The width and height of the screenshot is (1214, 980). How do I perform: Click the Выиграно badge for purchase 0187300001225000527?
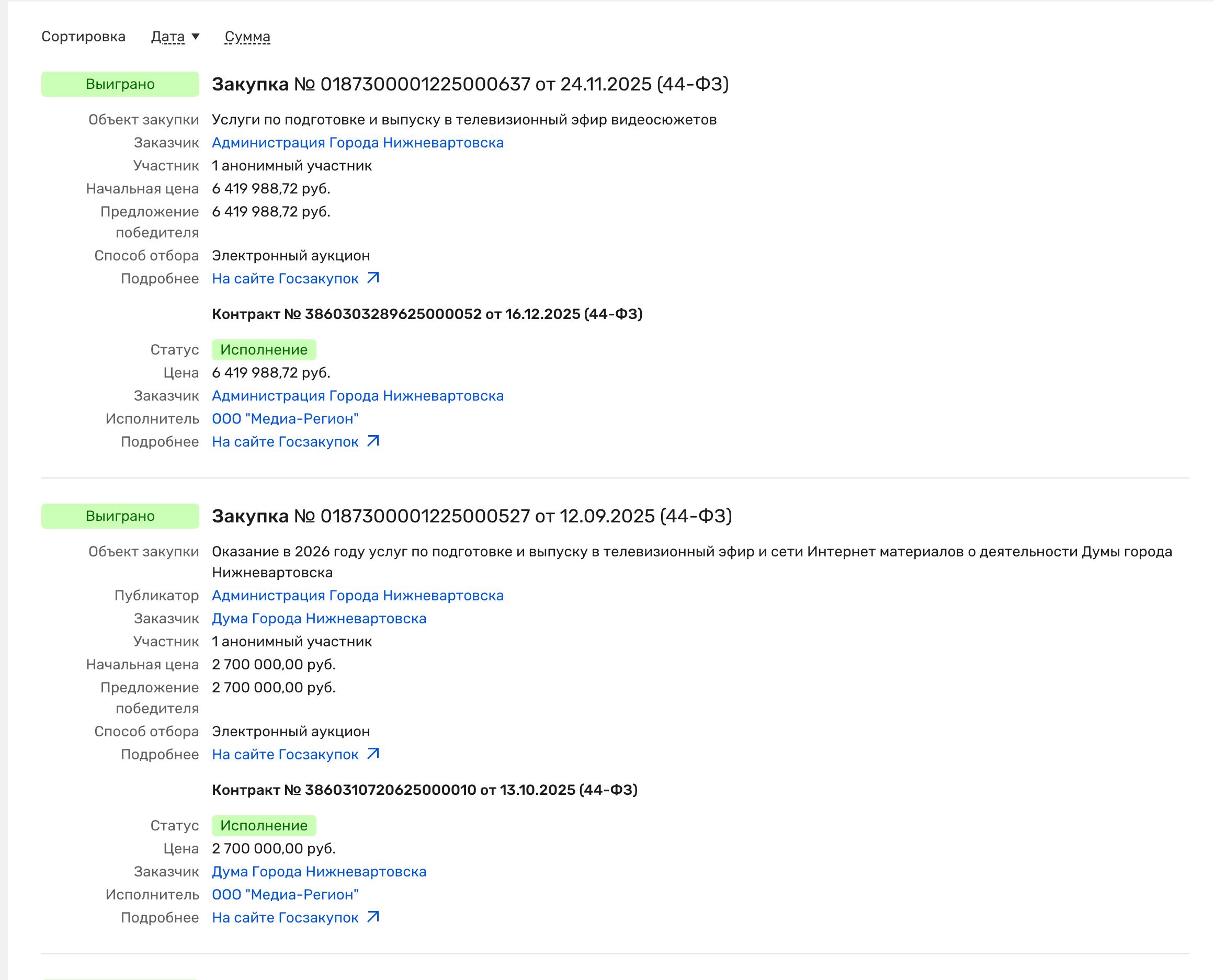click(120, 516)
